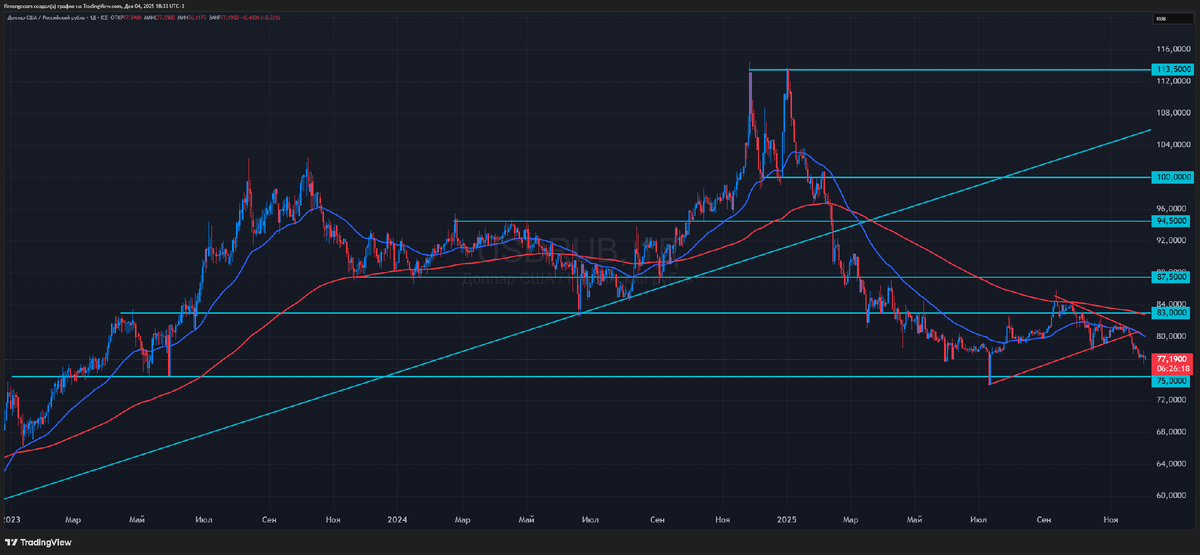Select the 100,0000 price level label

click(x=1172, y=177)
